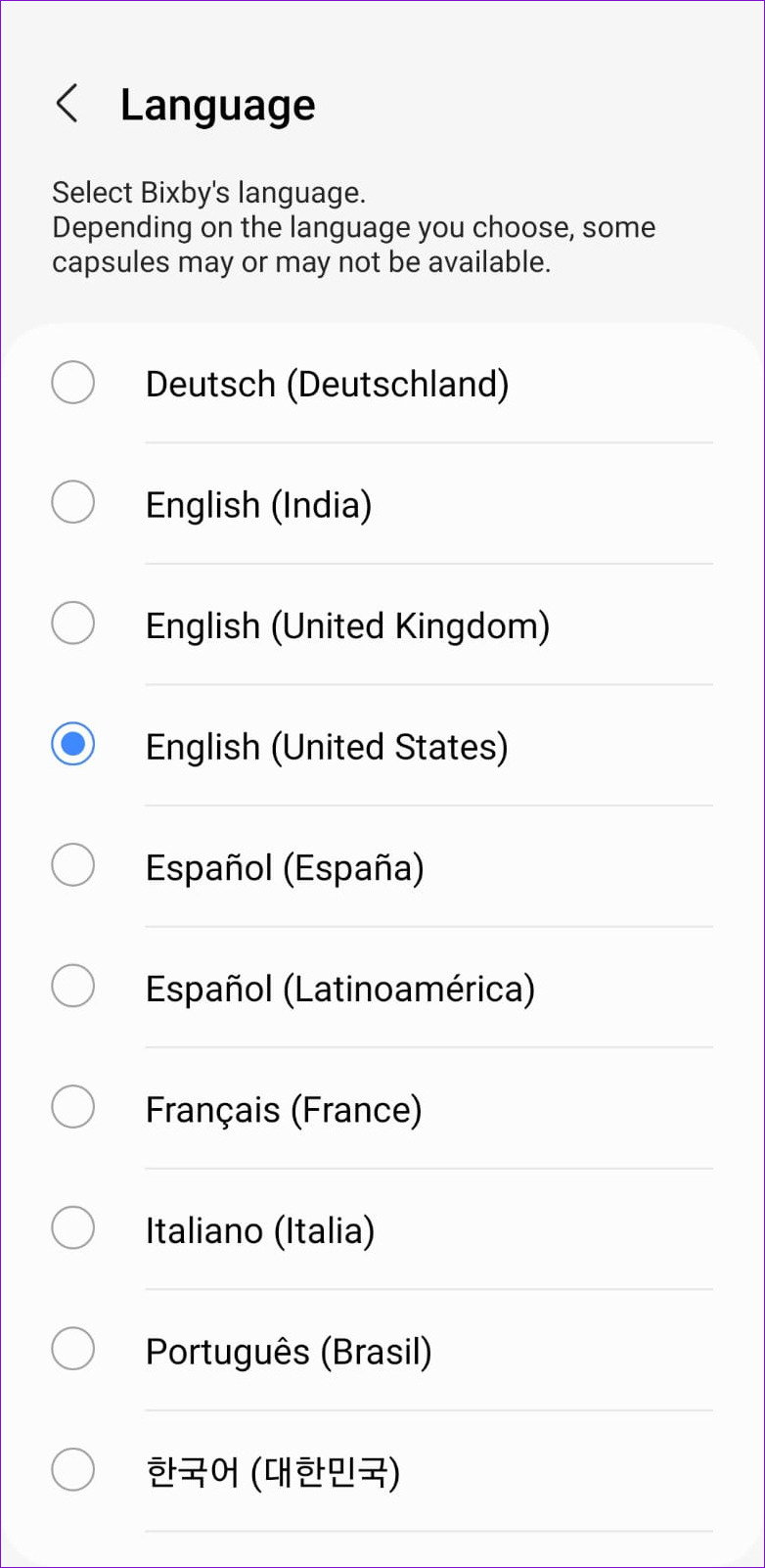
Task: Tap the Español (Latinoamérica) label
Action: [339, 989]
